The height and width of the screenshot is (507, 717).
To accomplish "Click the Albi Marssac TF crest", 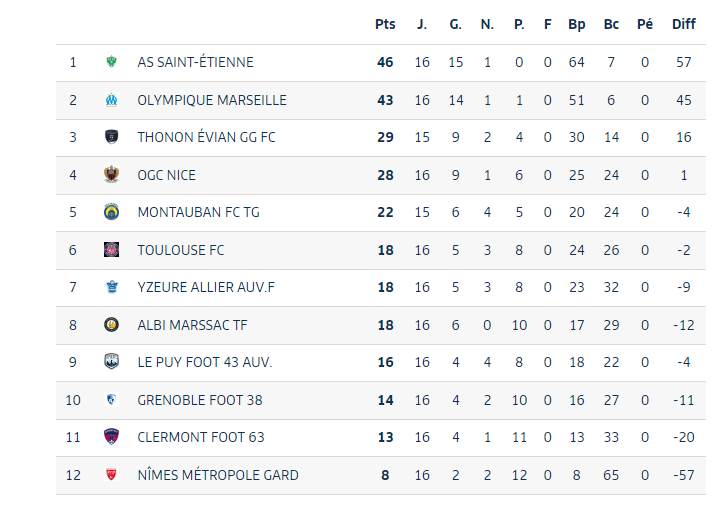I will [x=111, y=325].
